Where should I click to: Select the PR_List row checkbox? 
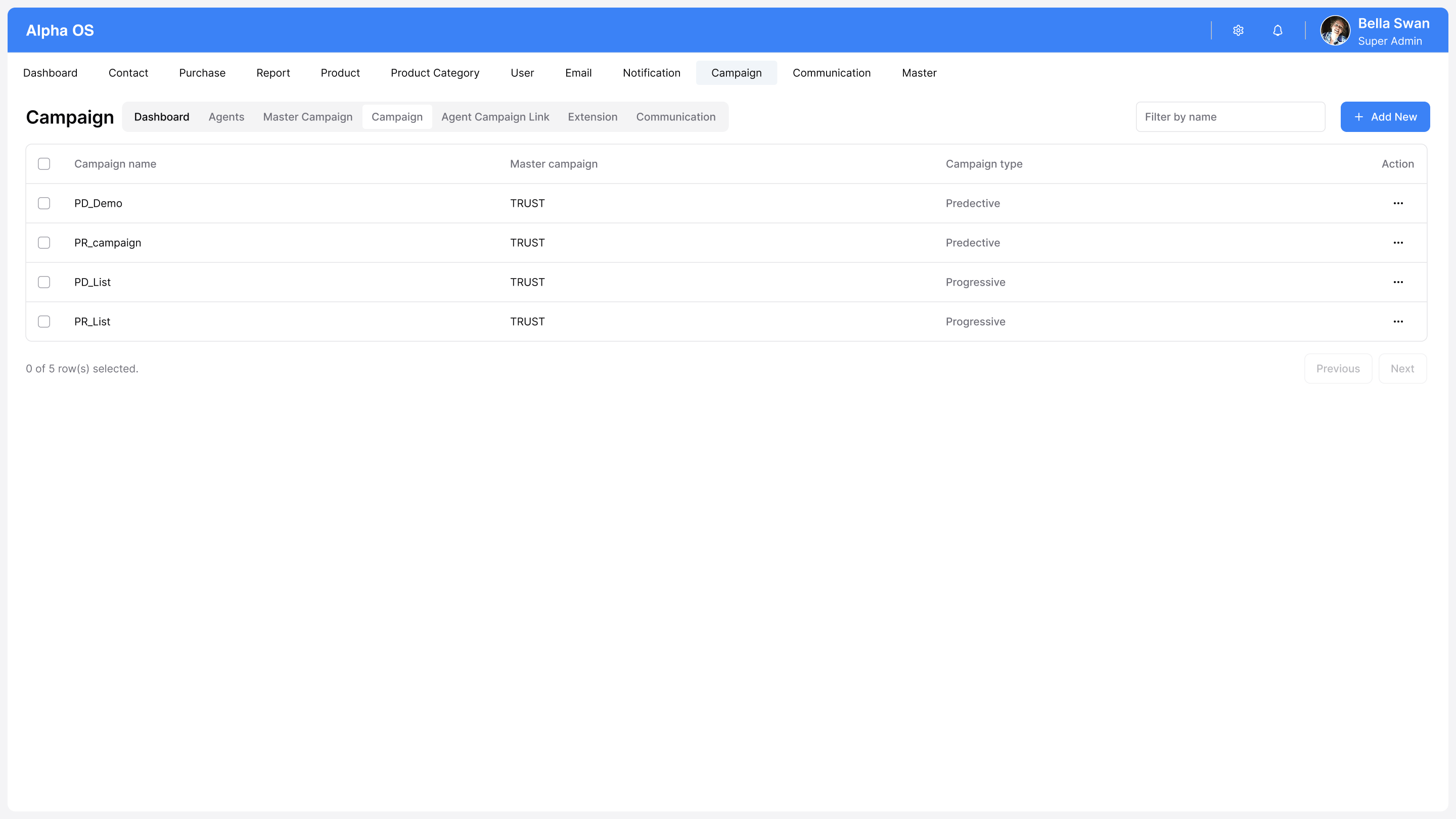pyautogui.click(x=44, y=322)
